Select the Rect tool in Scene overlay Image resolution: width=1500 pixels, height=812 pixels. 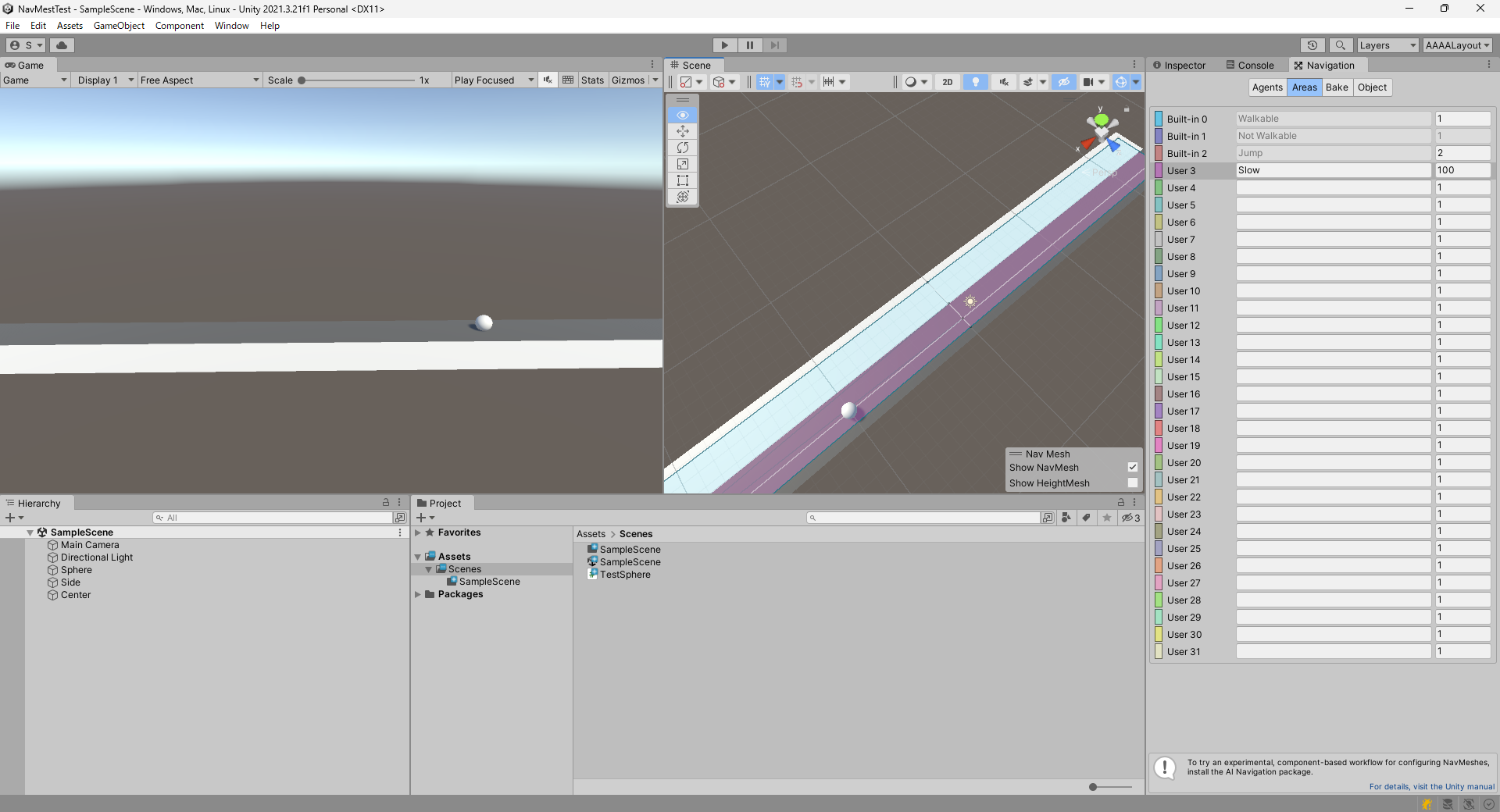[683, 180]
